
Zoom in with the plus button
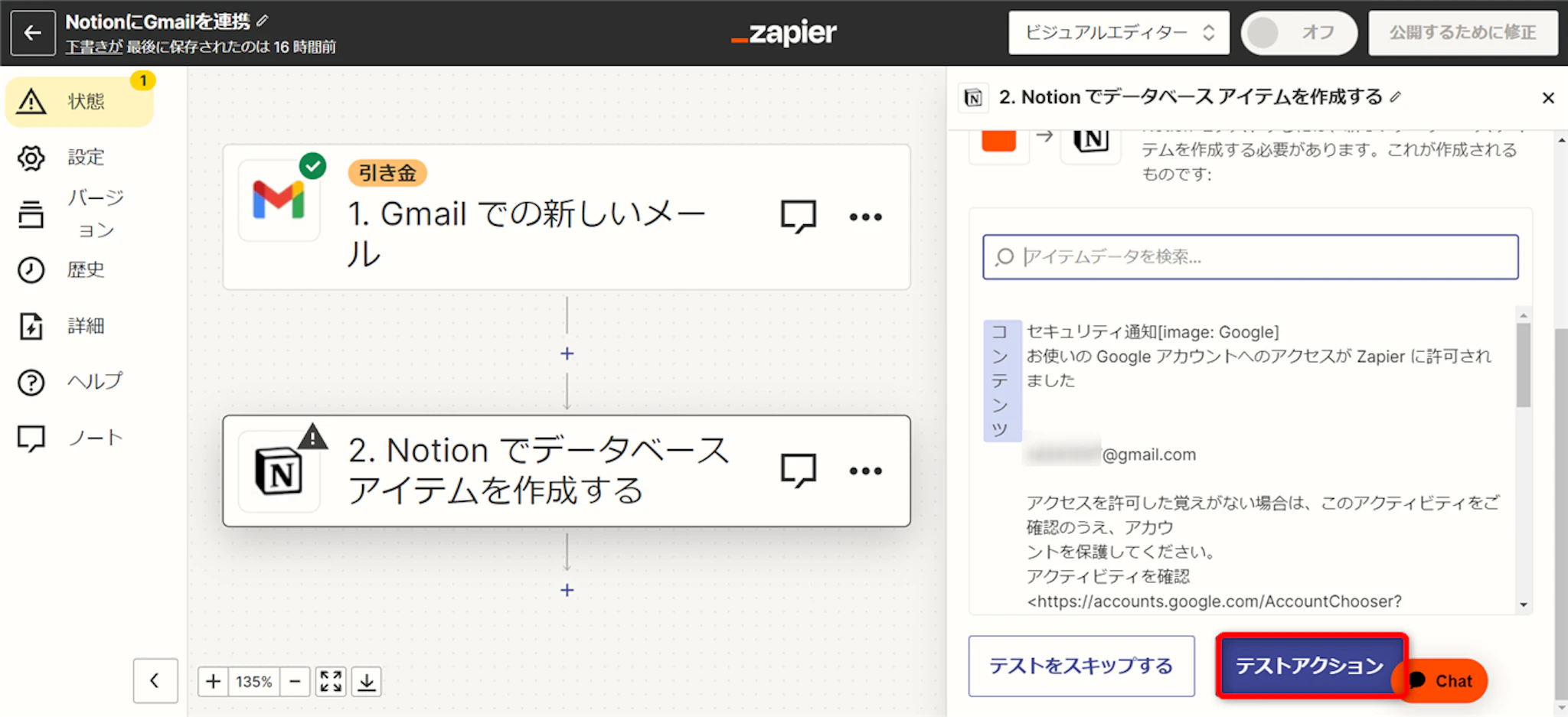click(213, 681)
